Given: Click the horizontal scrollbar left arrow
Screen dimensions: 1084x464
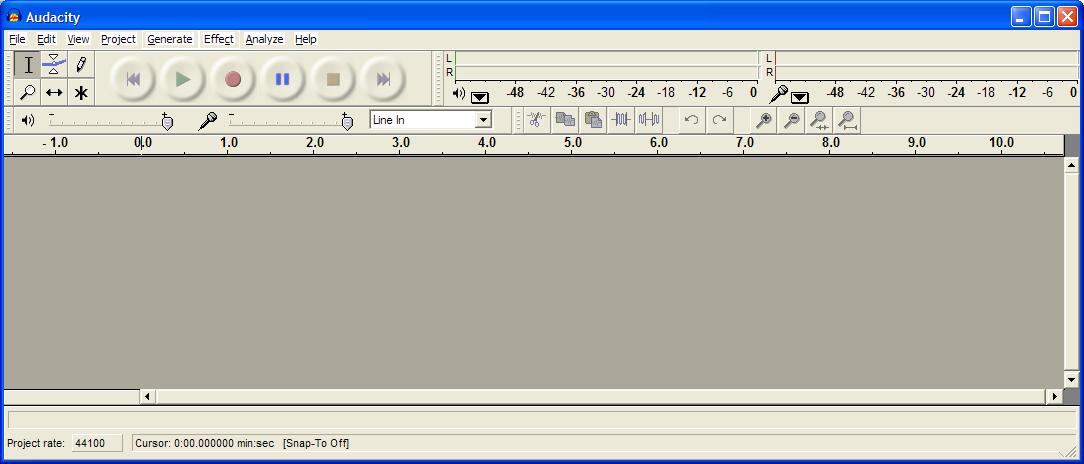Looking at the screenshot, I should tap(147, 396).
